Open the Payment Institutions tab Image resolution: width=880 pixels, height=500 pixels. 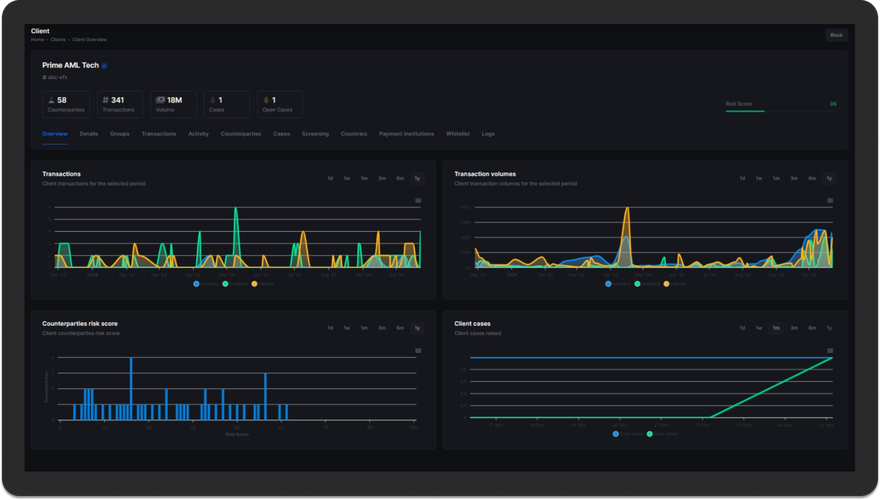(x=406, y=134)
